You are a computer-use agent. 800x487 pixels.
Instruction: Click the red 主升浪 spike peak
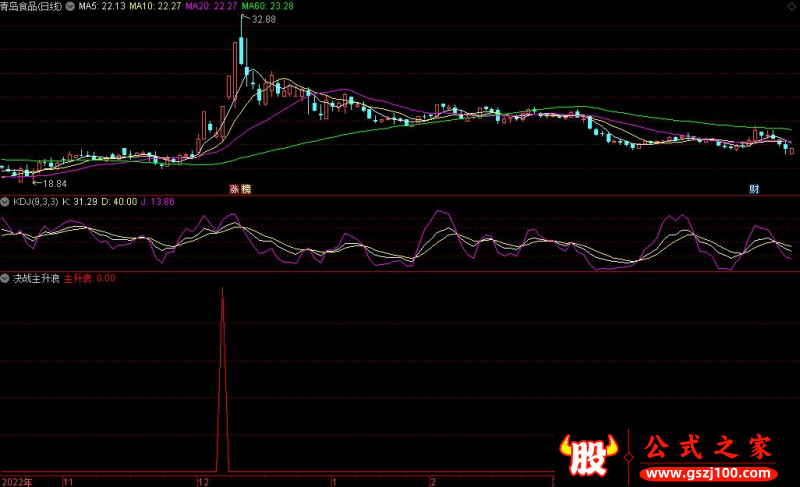coord(222,289)
